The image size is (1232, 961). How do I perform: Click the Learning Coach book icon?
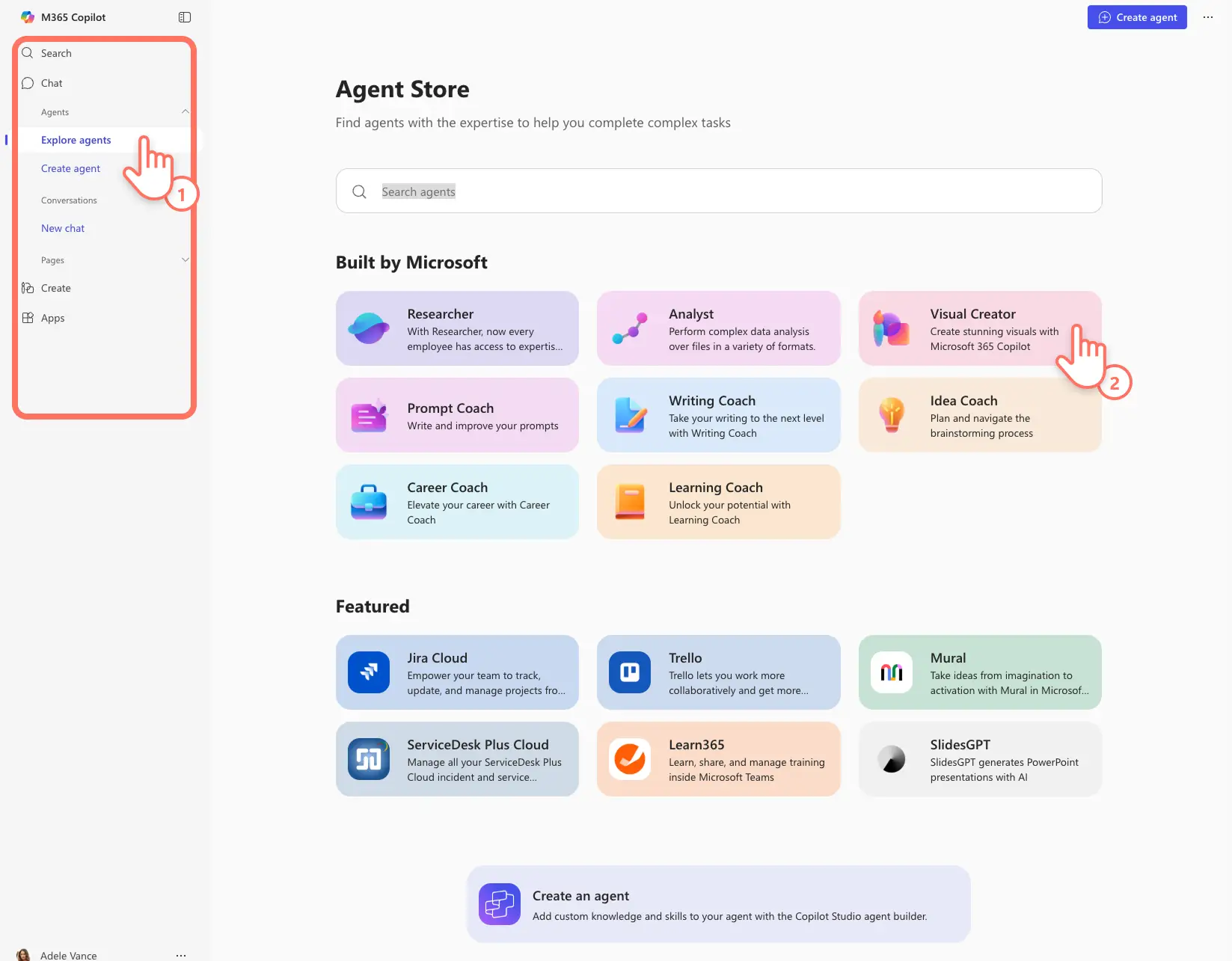[630, 502]
